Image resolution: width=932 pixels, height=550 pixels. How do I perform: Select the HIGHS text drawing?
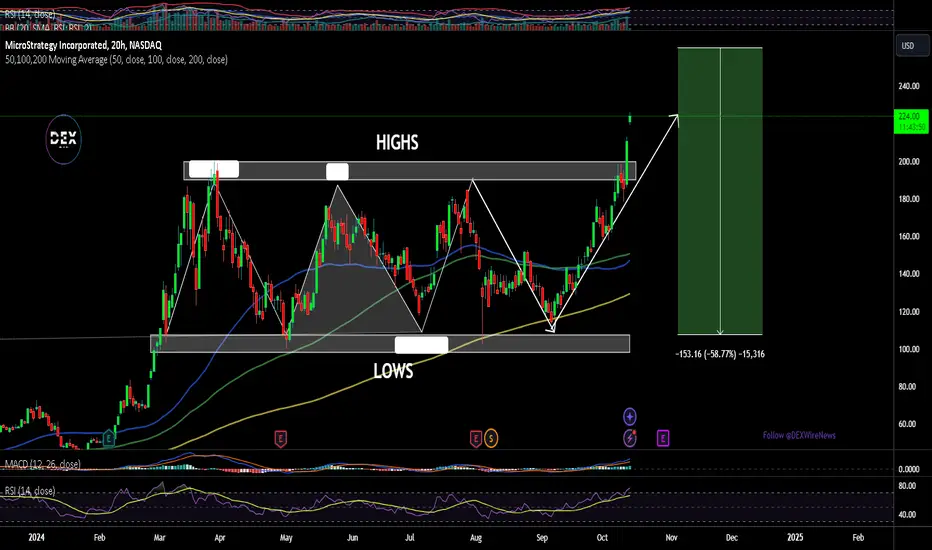[397, 143]
